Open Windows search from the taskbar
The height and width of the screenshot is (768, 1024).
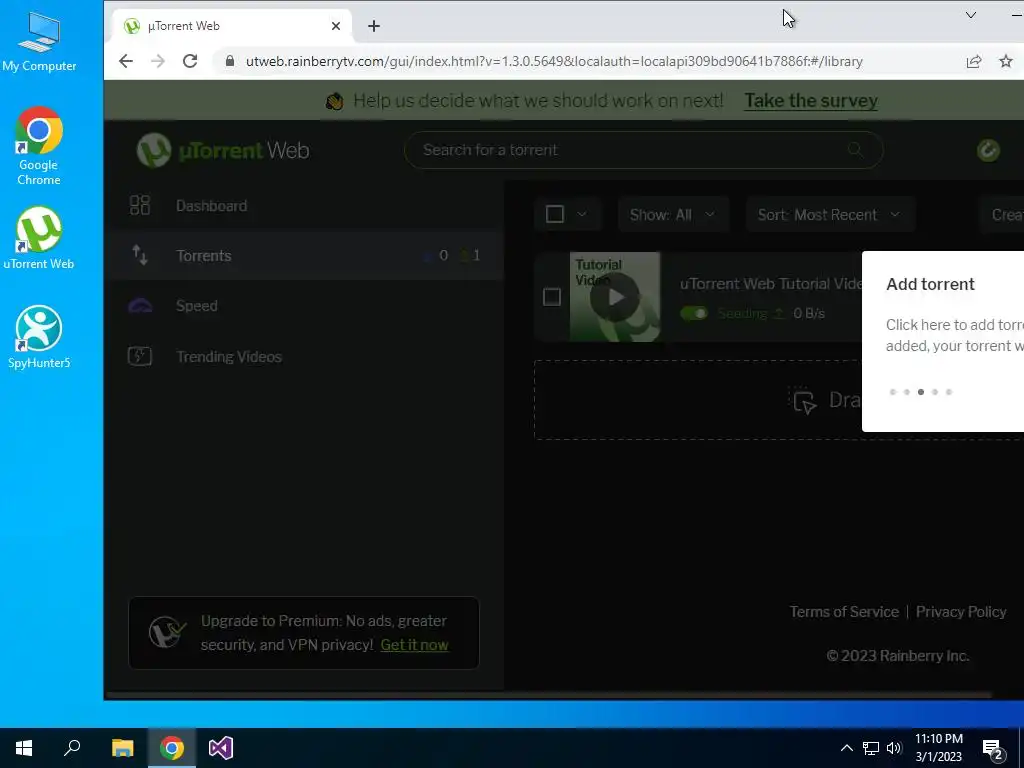click(x=72, y=748)
